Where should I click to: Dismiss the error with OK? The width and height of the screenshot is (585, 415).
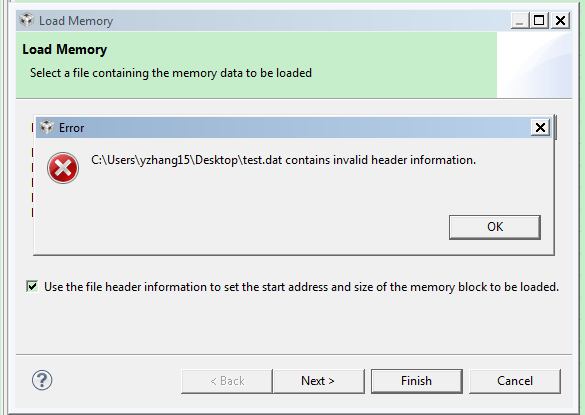pyautogui.click(x=495, y=227)
